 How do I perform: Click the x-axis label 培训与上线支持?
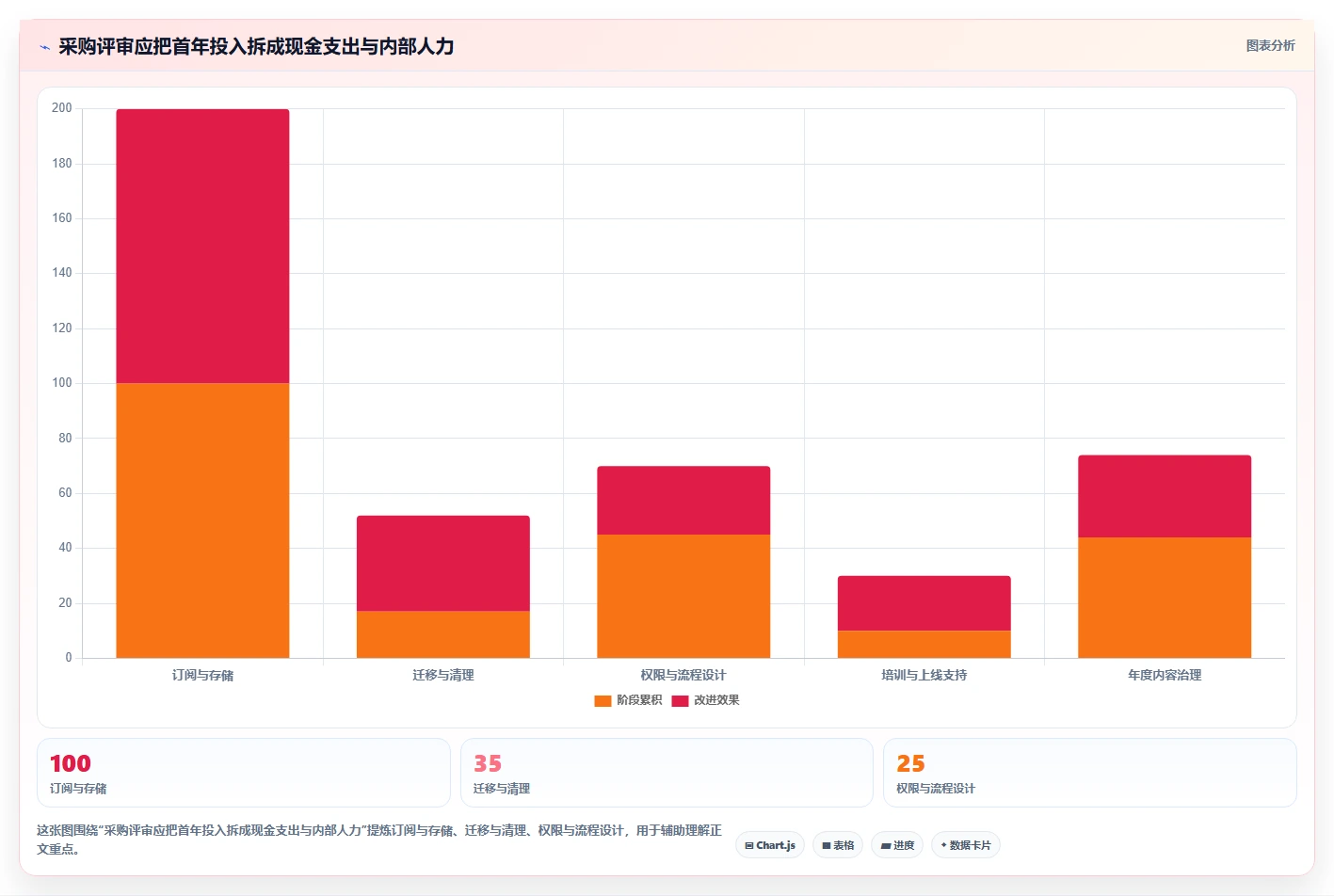pyautogui.click(x=924, y=675)
